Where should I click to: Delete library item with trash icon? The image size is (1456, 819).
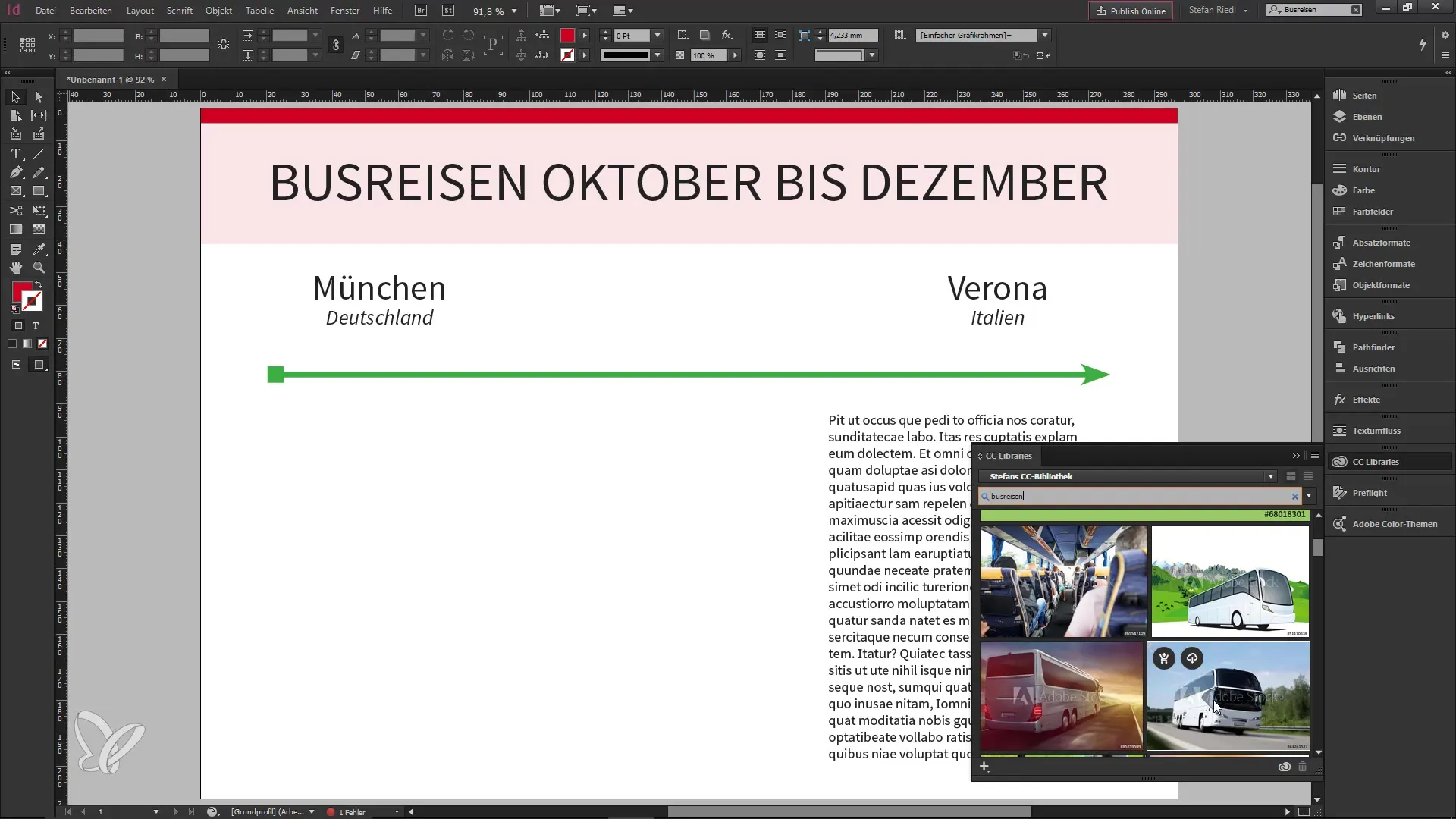tap(1302, 767)
